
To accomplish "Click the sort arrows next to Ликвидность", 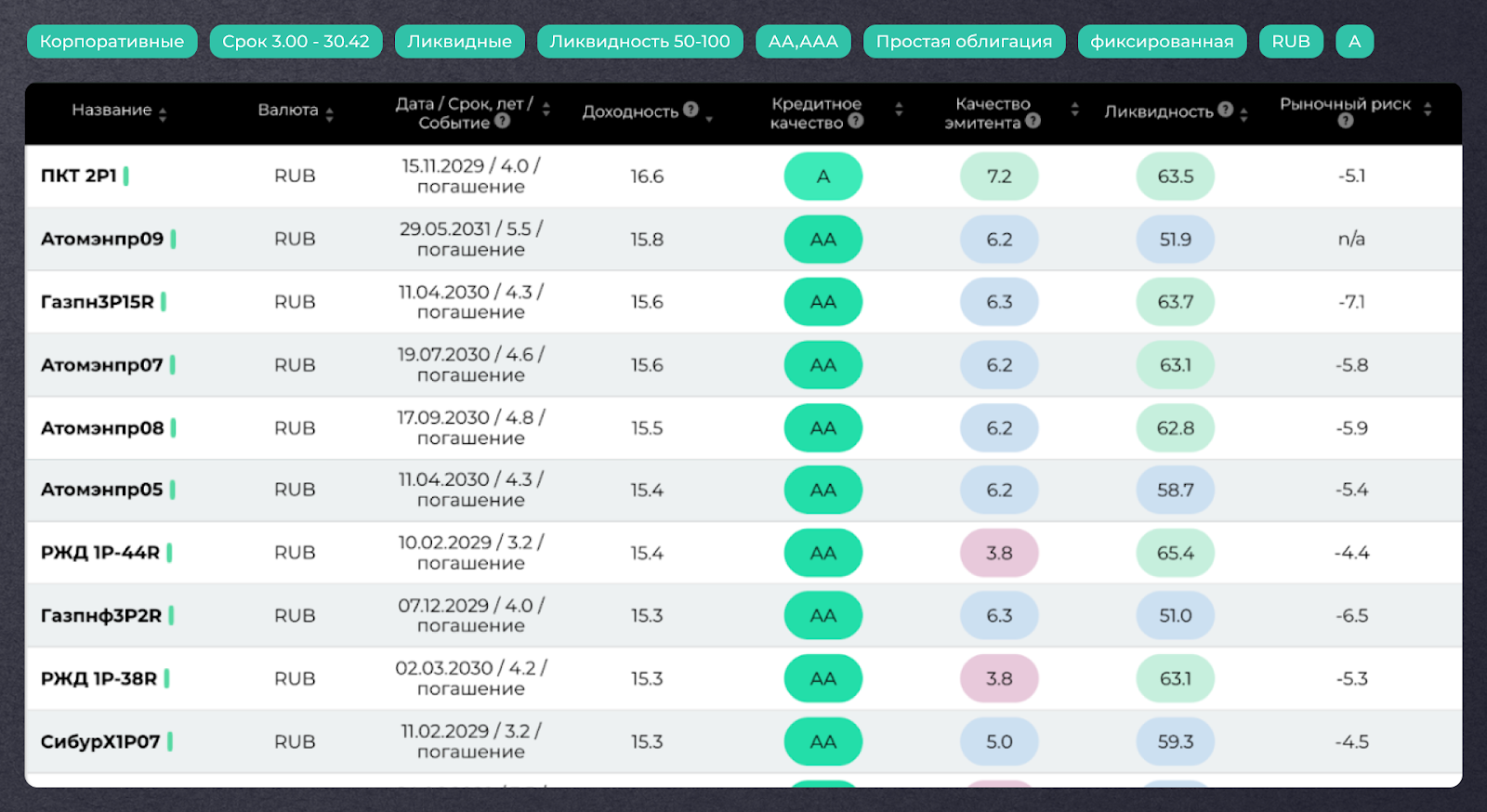I will click(x=1244, y=113).
